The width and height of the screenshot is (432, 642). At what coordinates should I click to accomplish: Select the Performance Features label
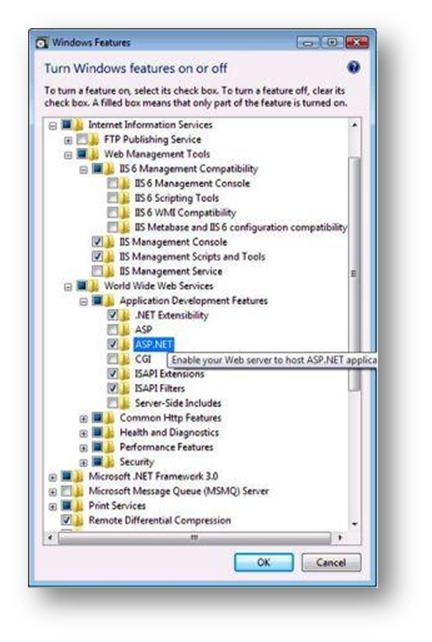pos(166,447)
